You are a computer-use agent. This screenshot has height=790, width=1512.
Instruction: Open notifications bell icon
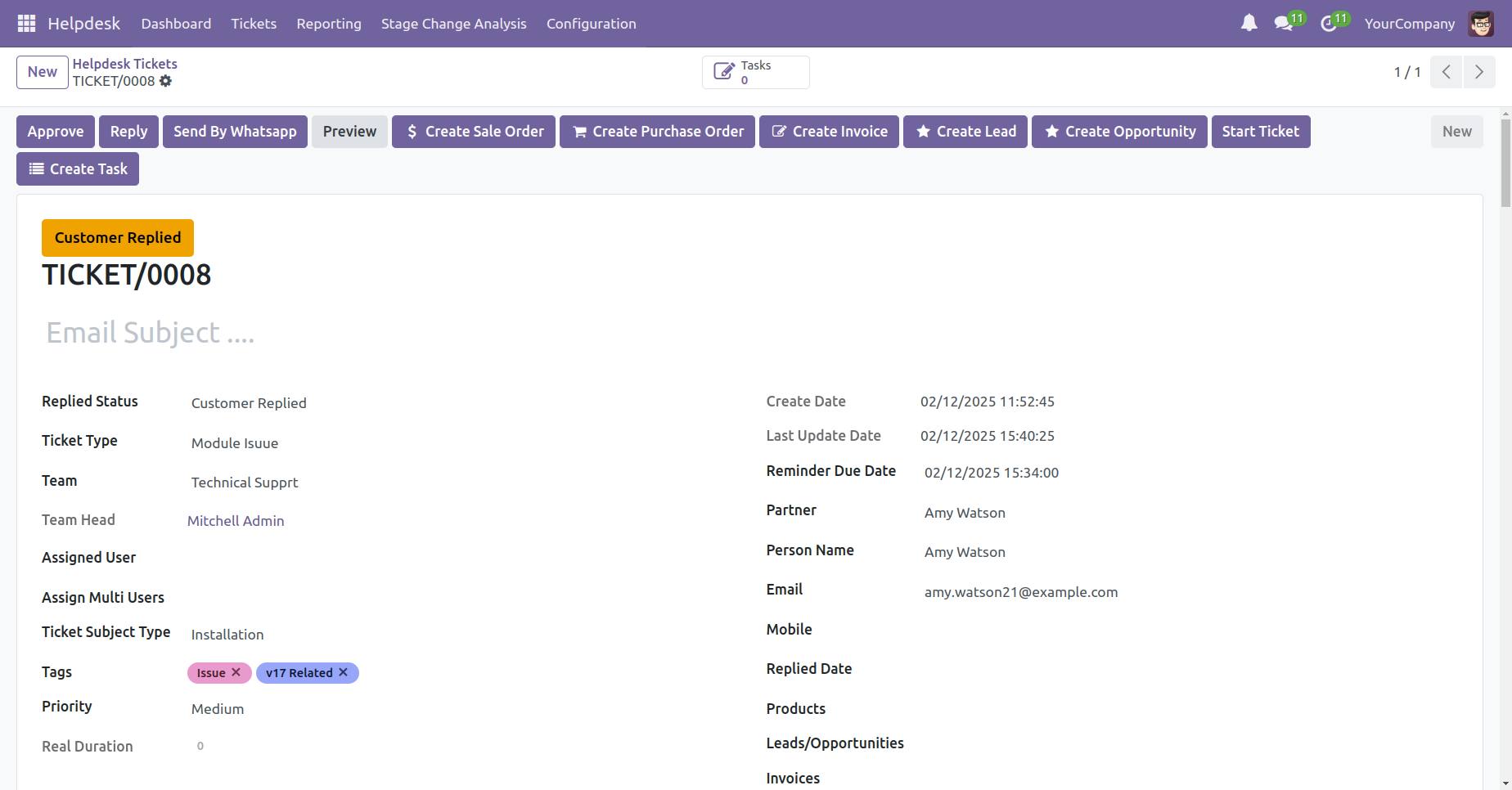tap(1249, 24)
